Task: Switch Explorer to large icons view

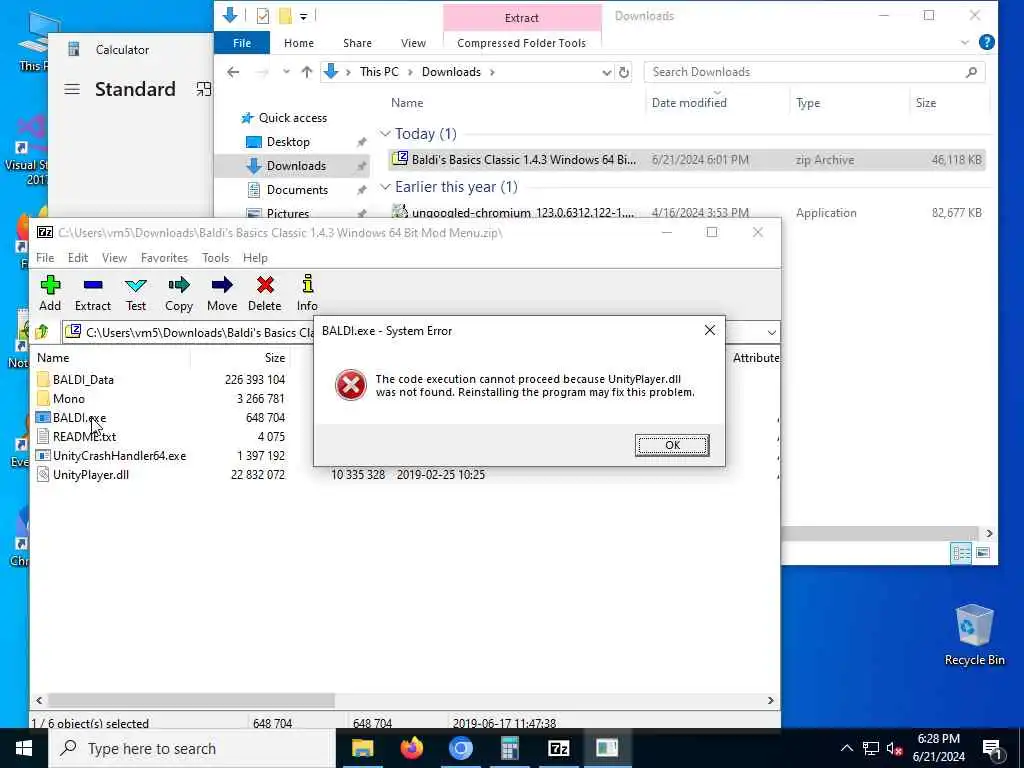Action: click(x=982, y=553)
